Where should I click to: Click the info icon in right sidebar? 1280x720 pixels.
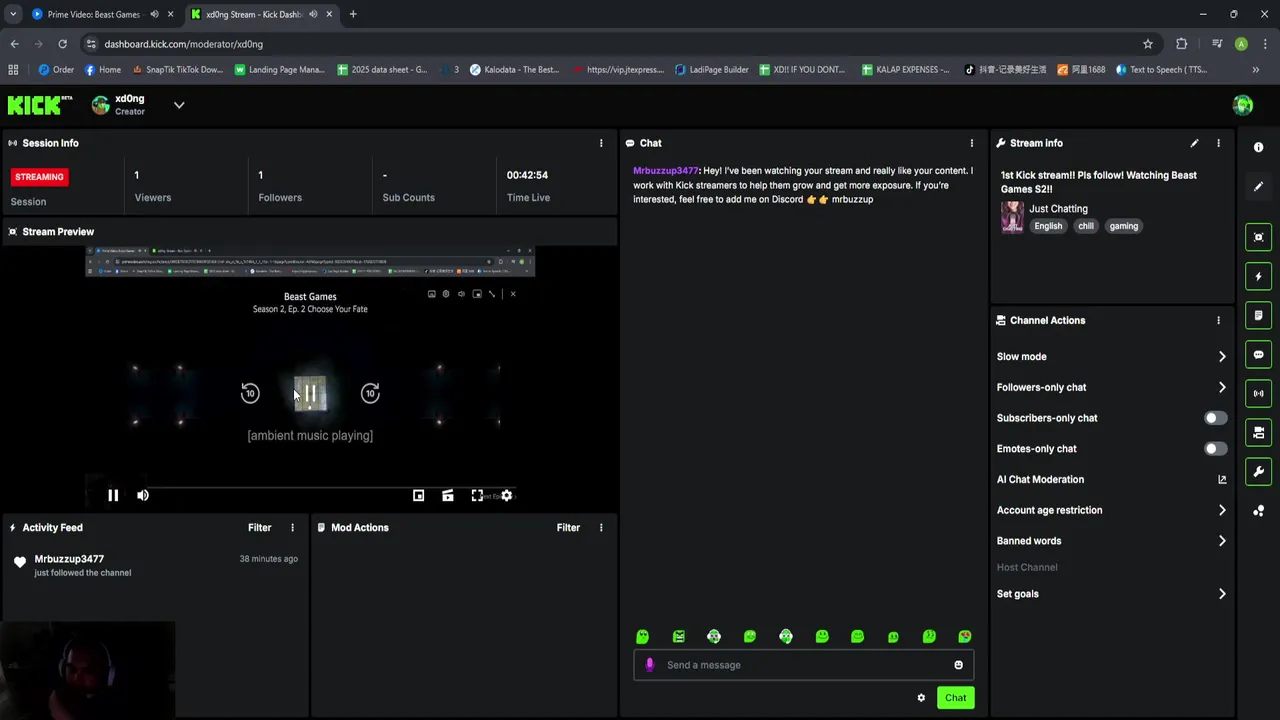click(x=1258, y=147)
